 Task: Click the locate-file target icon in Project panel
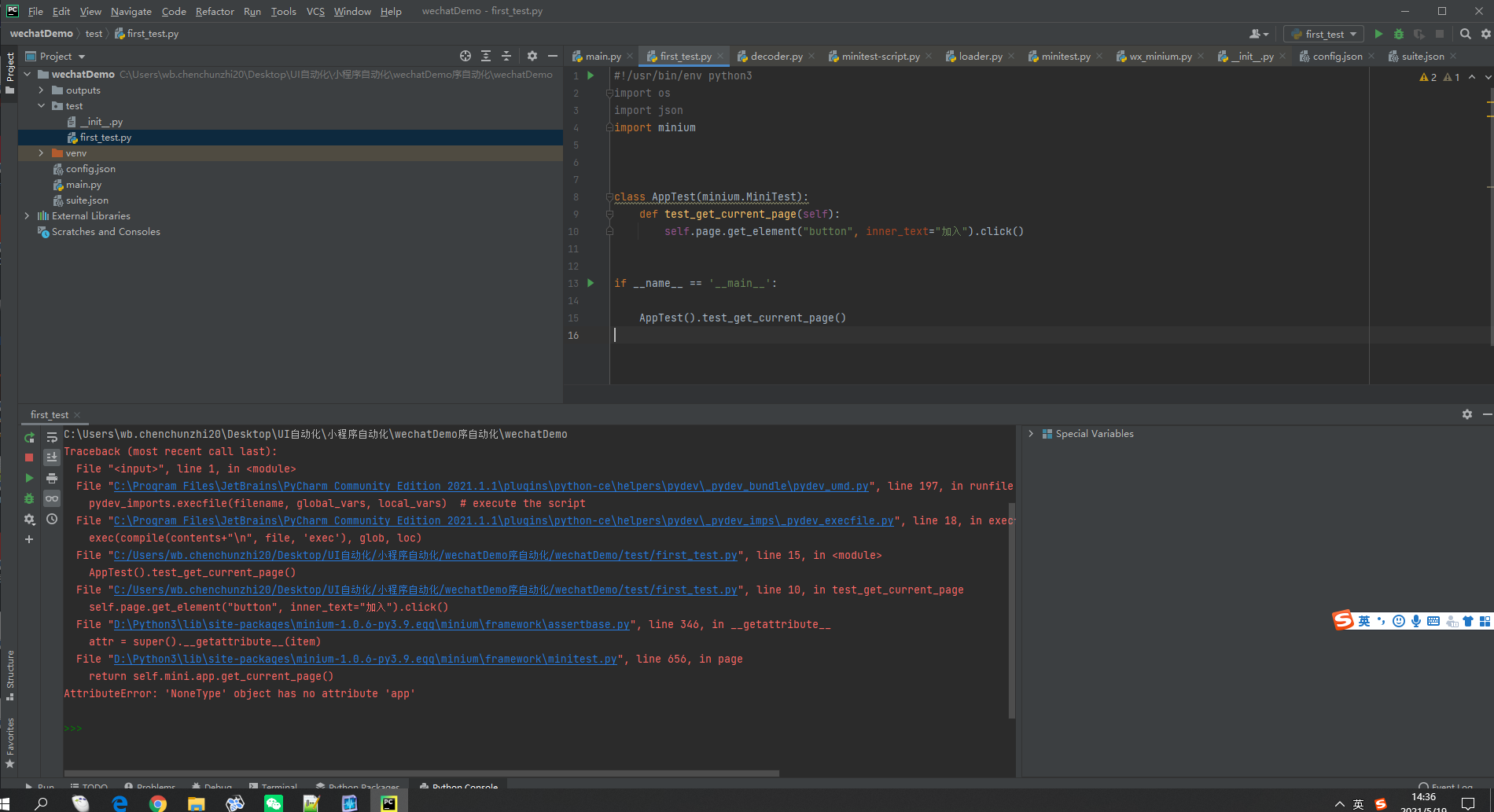click(x=465, y=56)
